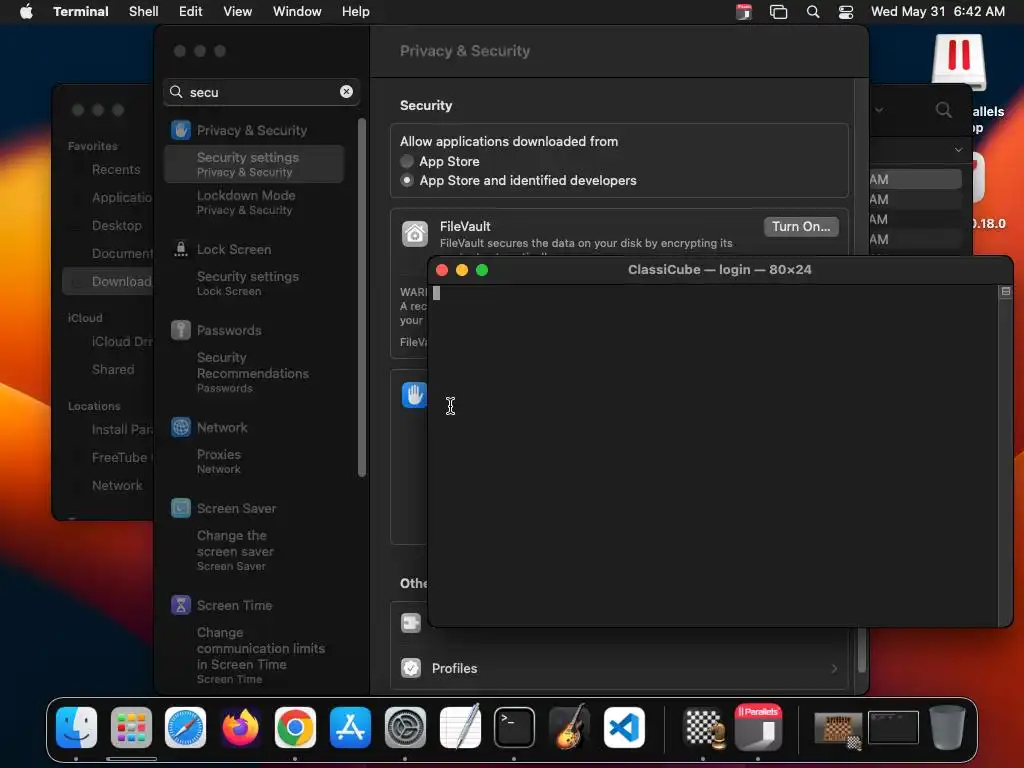The width and height of the screenshot is (1024, 768).
Task: Open TextEdit from the dock
Action: click(x=460, y=727)
